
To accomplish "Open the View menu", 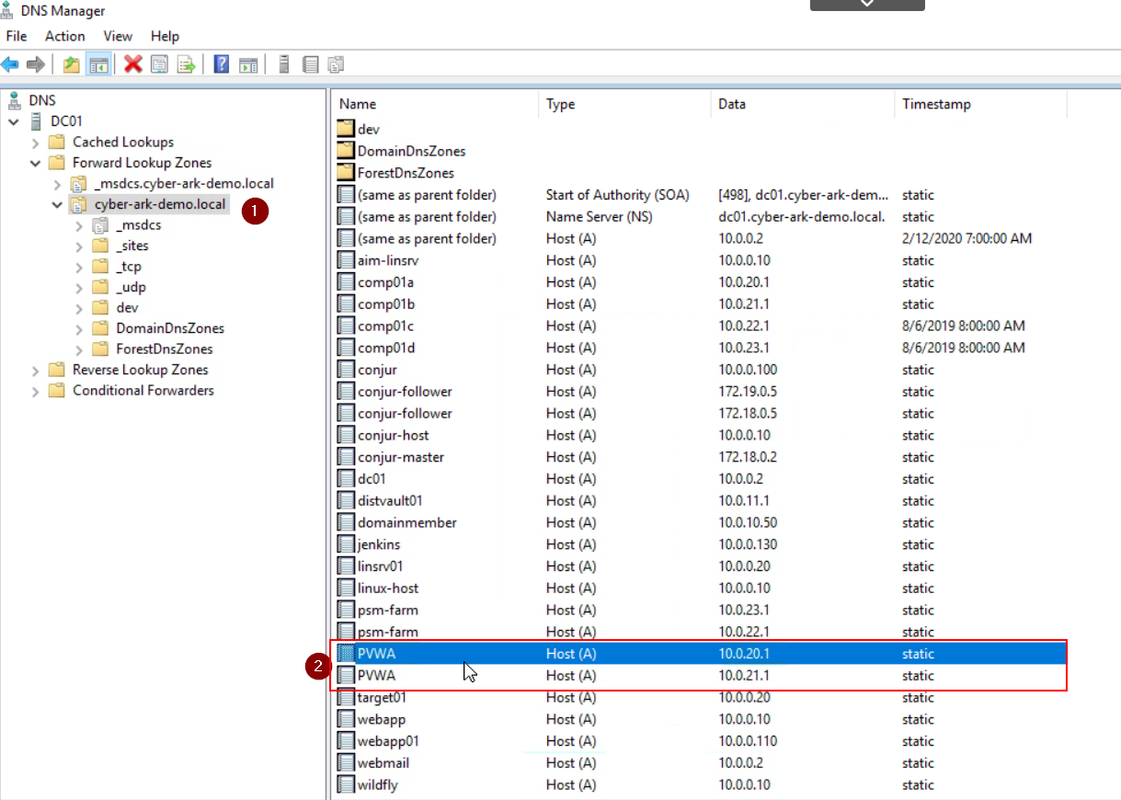I will (117, 36).
